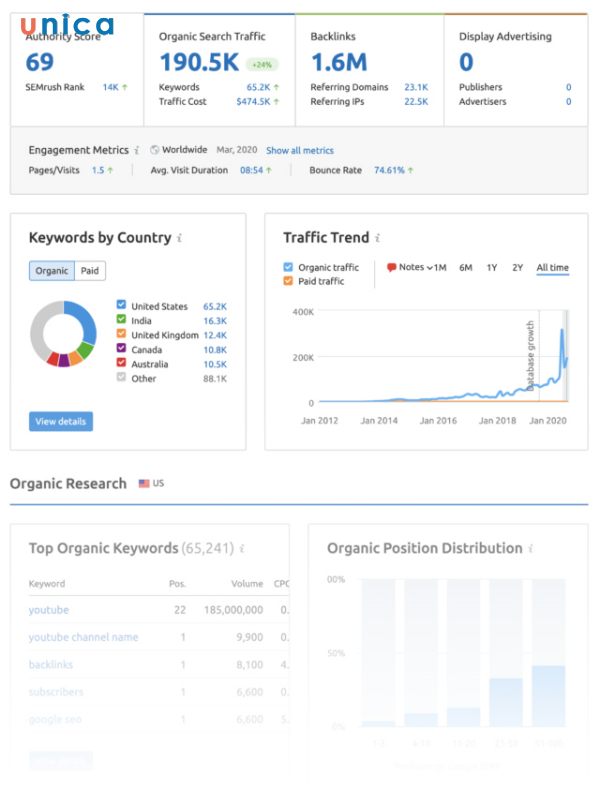Click the US flag beside Organic Research

pyautogui.click(x=145, y=484)
